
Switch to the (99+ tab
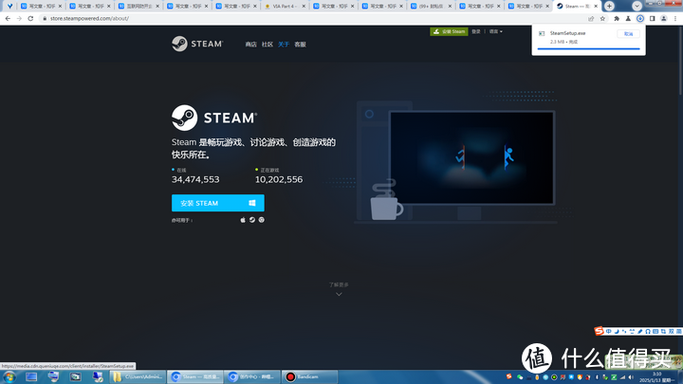431,6
